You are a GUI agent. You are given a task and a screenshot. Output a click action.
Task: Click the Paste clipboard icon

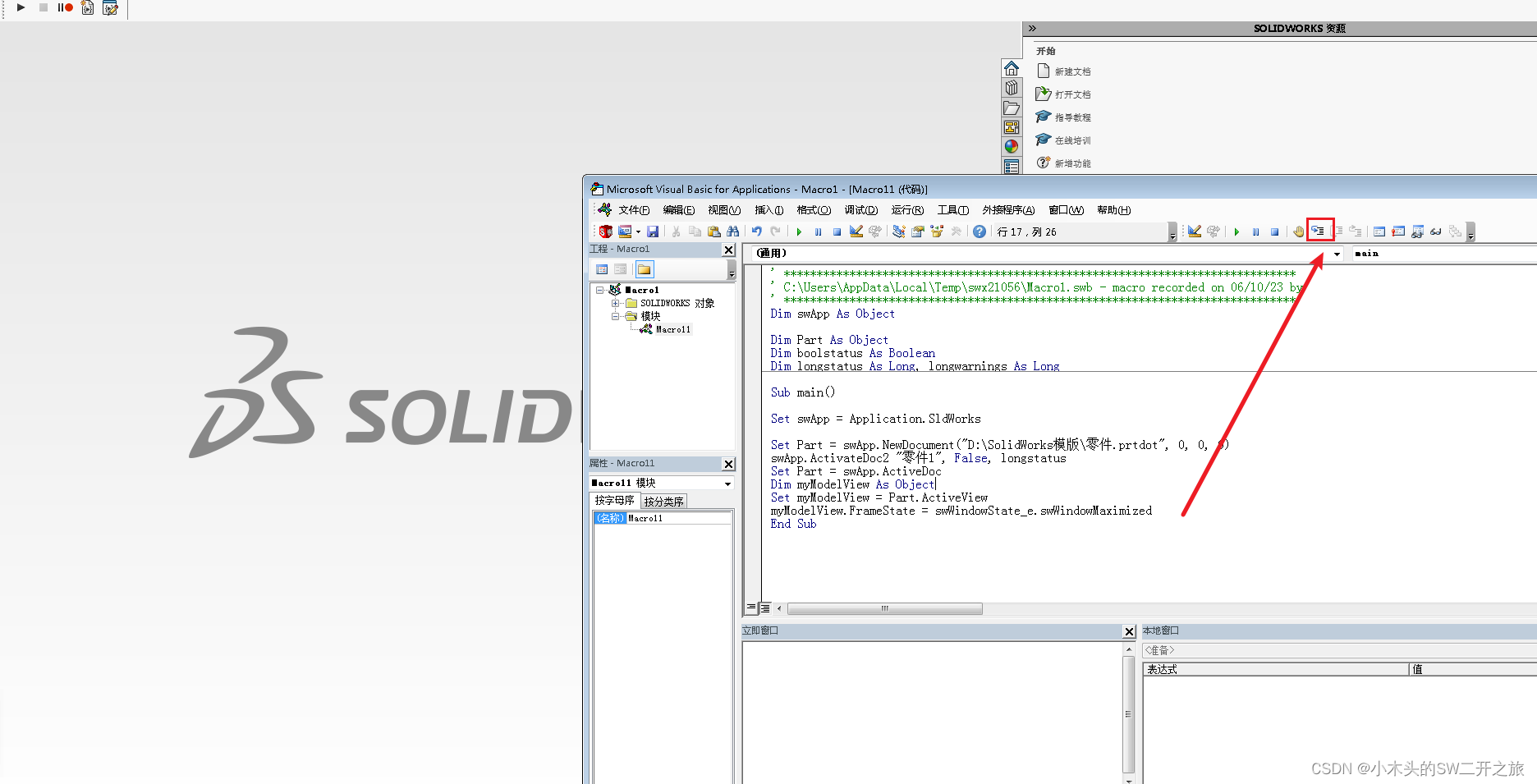[713, 232]
